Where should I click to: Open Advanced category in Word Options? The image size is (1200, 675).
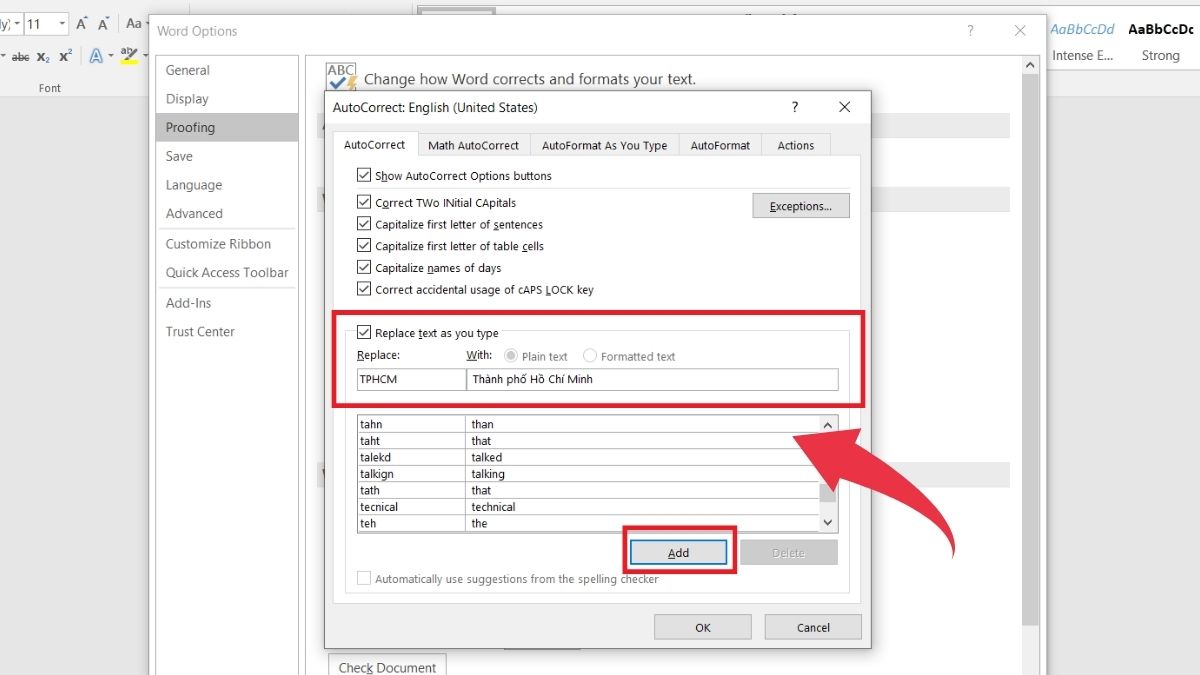[x=227, y=213]
